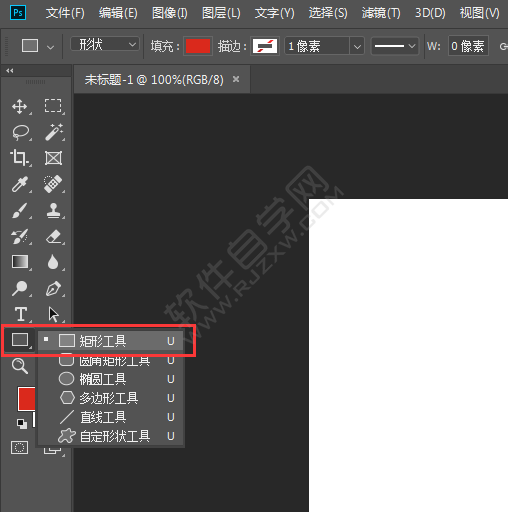Collapse the toolbar with double-arrow icon
508x512 pixels.
pos(10,71)
